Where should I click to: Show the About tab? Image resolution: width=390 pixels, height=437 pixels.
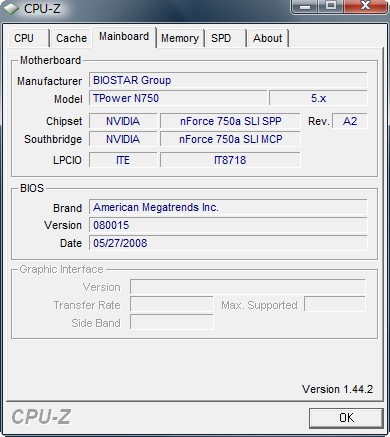[x=268, y=38]
